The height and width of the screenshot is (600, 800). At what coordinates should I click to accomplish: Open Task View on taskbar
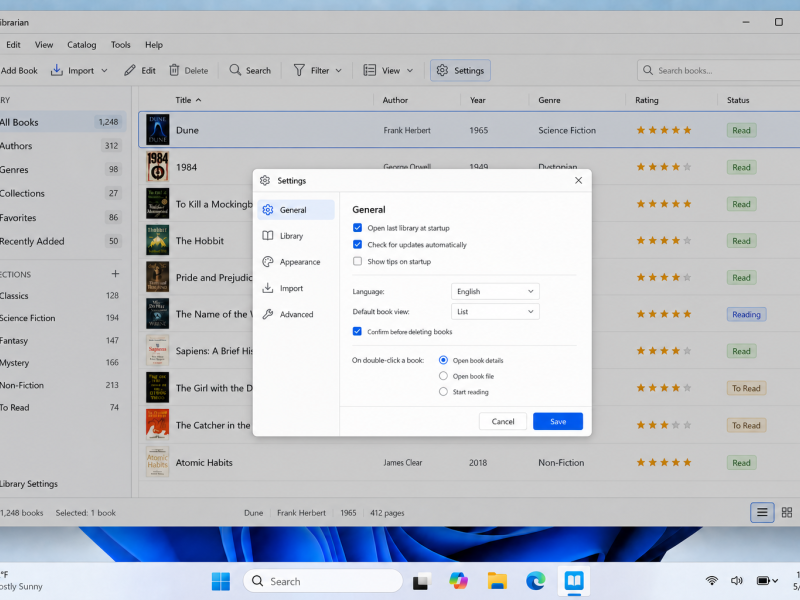click(x=421, y=581)
